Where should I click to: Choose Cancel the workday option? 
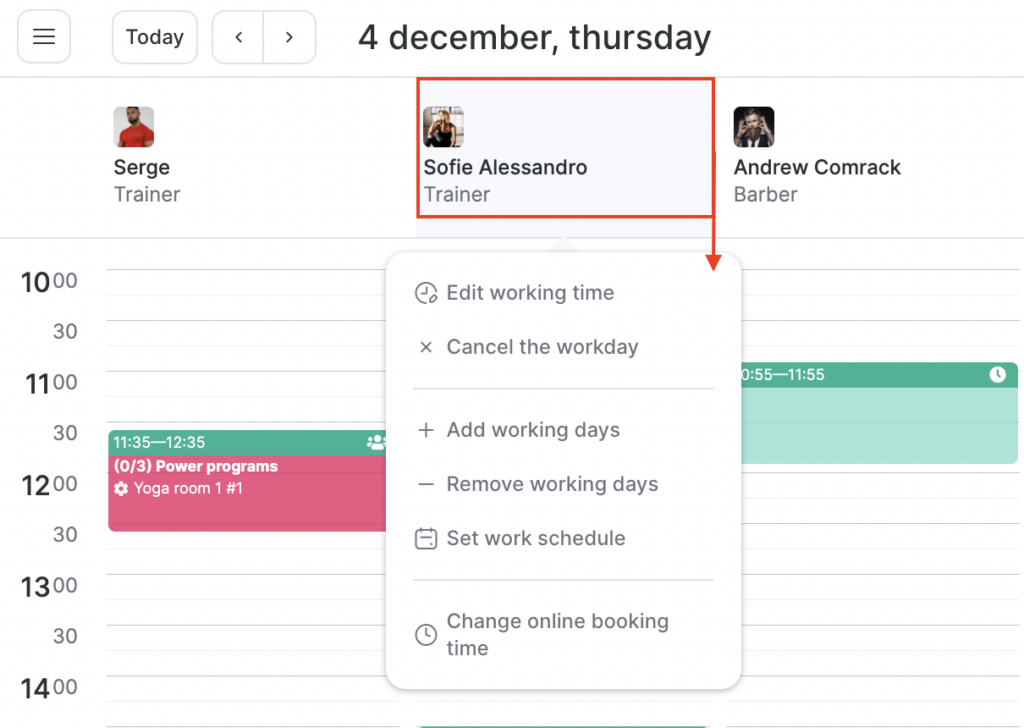542,347
